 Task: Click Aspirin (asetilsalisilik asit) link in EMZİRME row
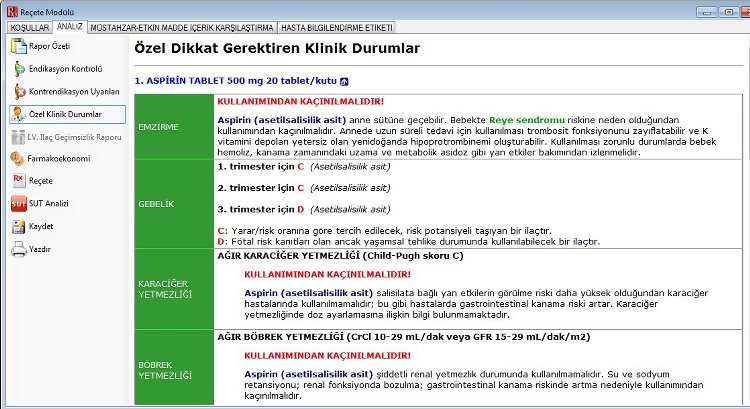point(281,120)
